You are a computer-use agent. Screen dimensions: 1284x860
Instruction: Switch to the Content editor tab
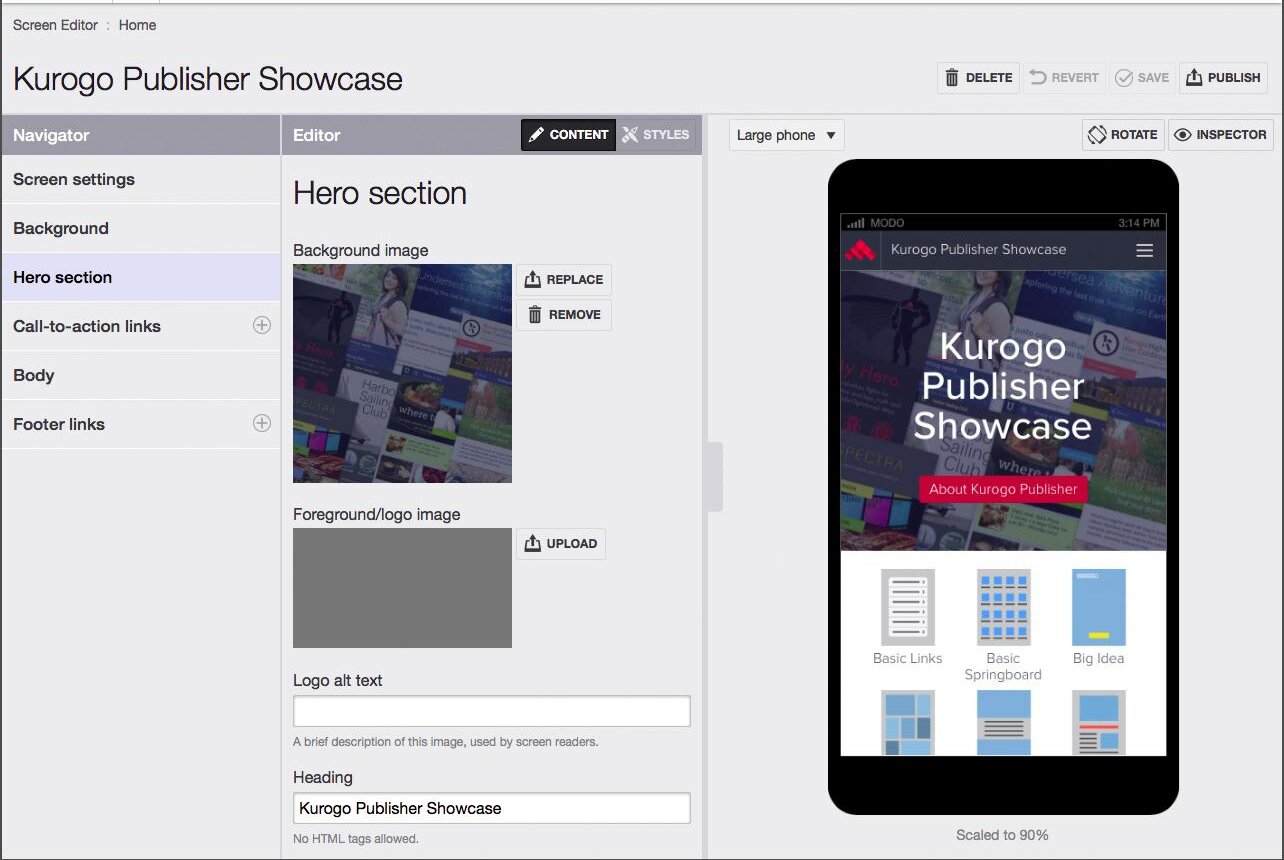pyautogui.click(x=568, y=135)
